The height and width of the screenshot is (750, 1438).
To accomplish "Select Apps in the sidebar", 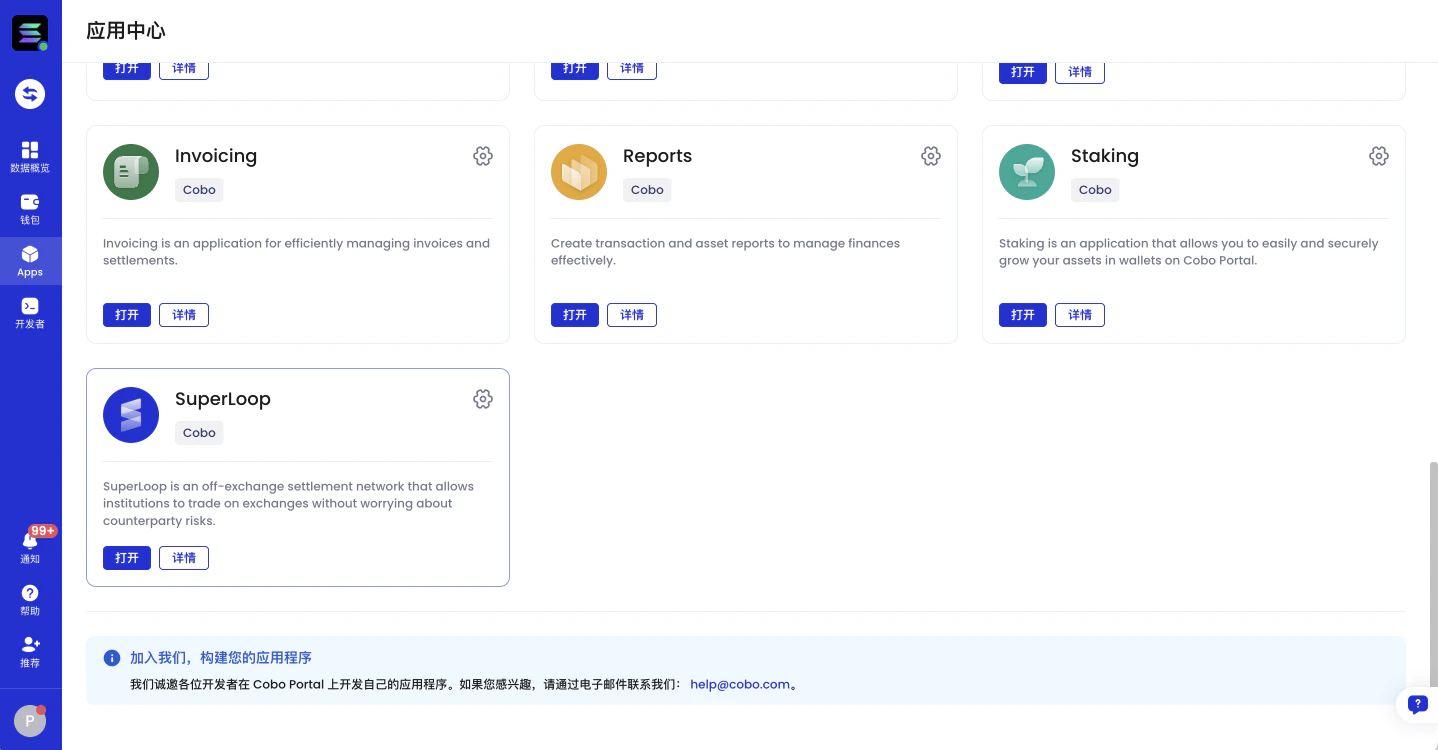I will pos(30,262).
